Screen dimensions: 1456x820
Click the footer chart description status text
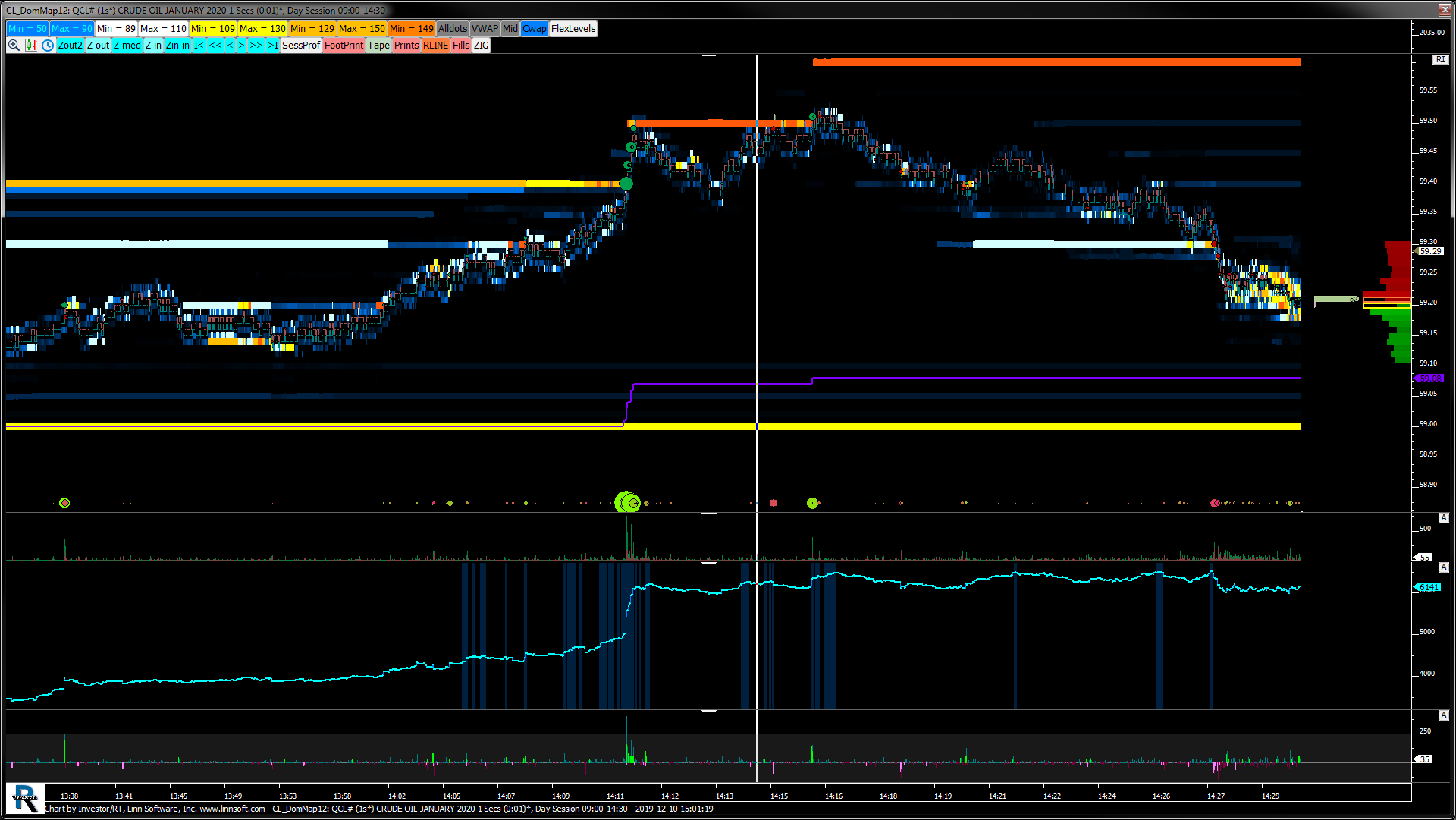[x=378, y=809]
